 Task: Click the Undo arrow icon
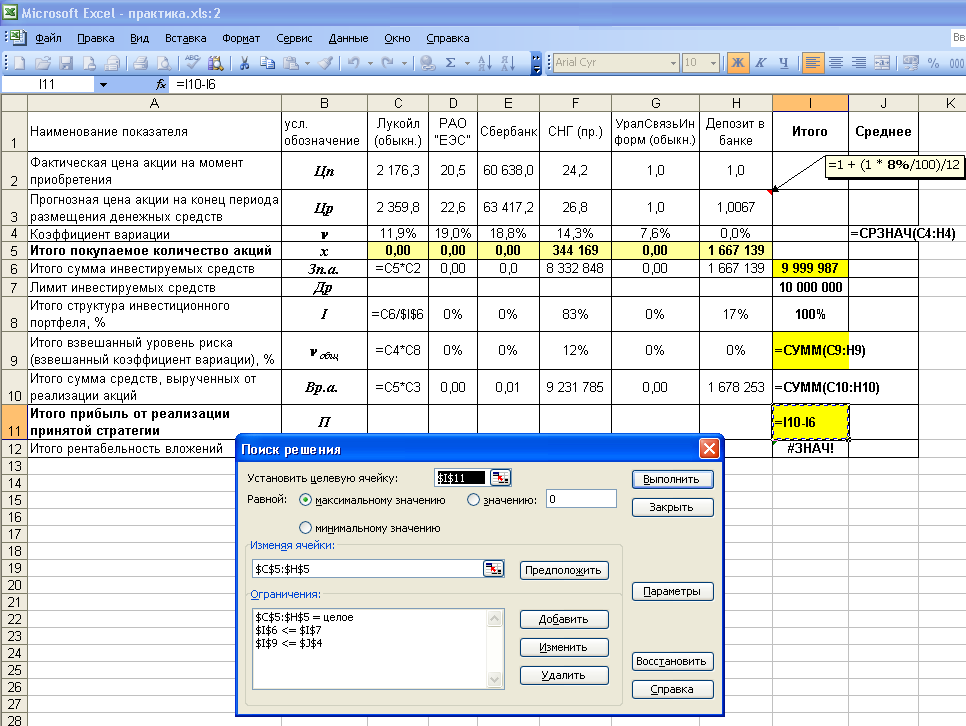tap(354, 63)
